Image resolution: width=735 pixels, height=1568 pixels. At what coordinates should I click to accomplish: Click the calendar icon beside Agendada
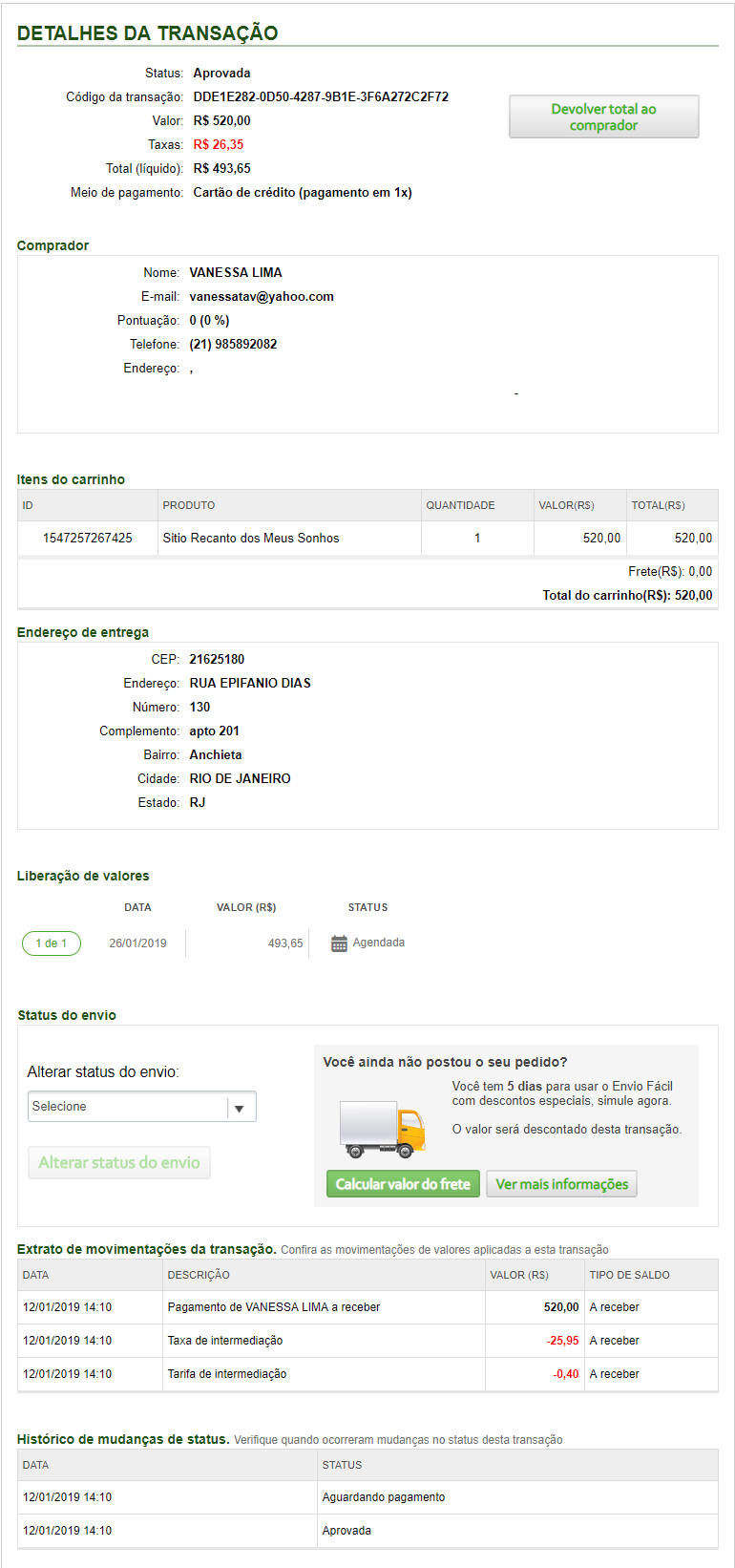pyautogui.click(x=339, y=943)
